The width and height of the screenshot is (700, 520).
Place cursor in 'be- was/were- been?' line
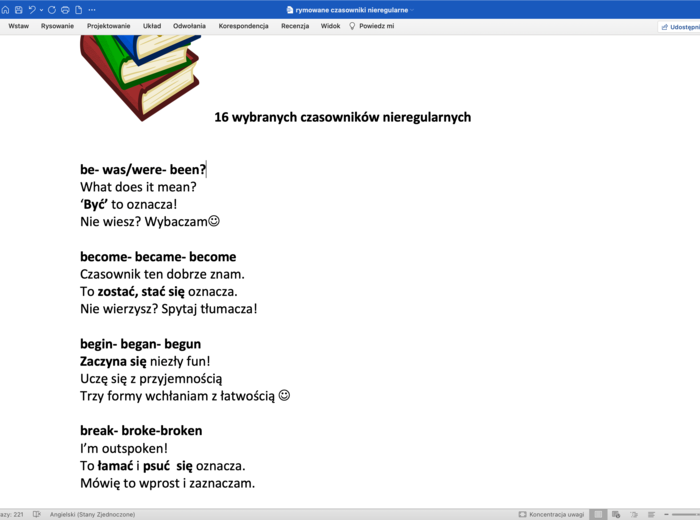tap(143, 170)
